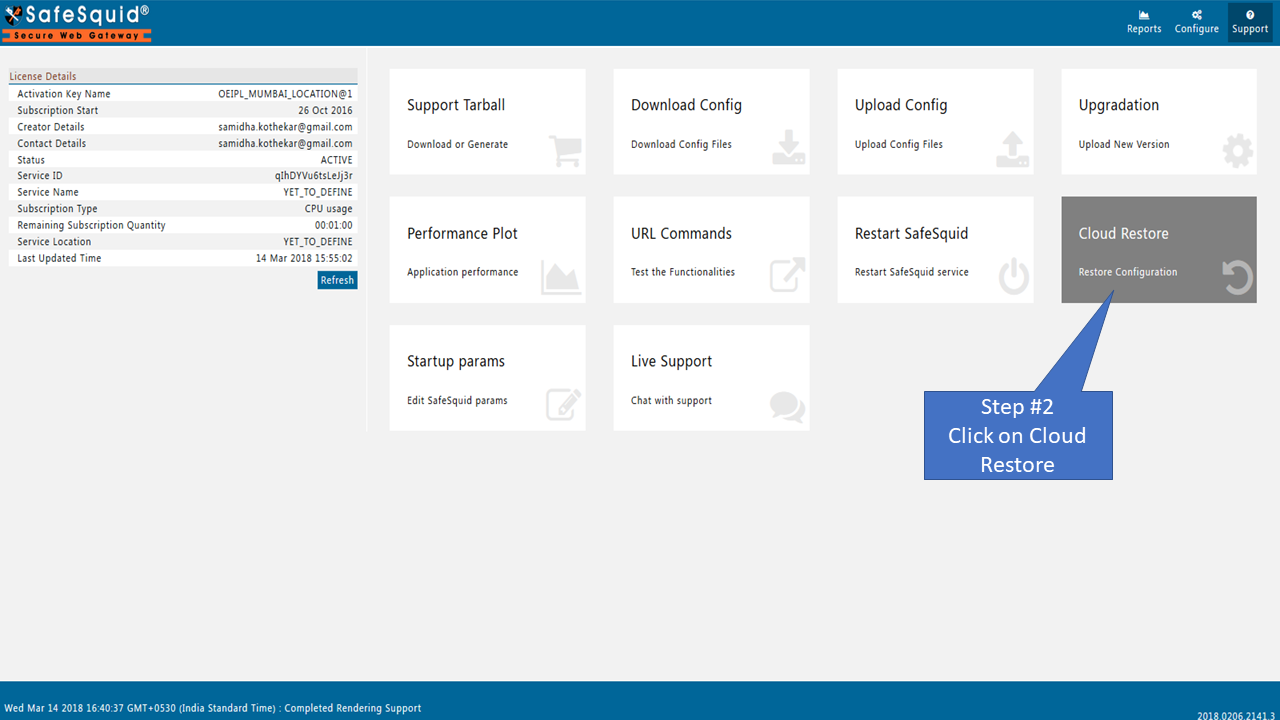Click the Activation Key Name label
This screenshot has width=1280, height=720.
pos(64,94)
